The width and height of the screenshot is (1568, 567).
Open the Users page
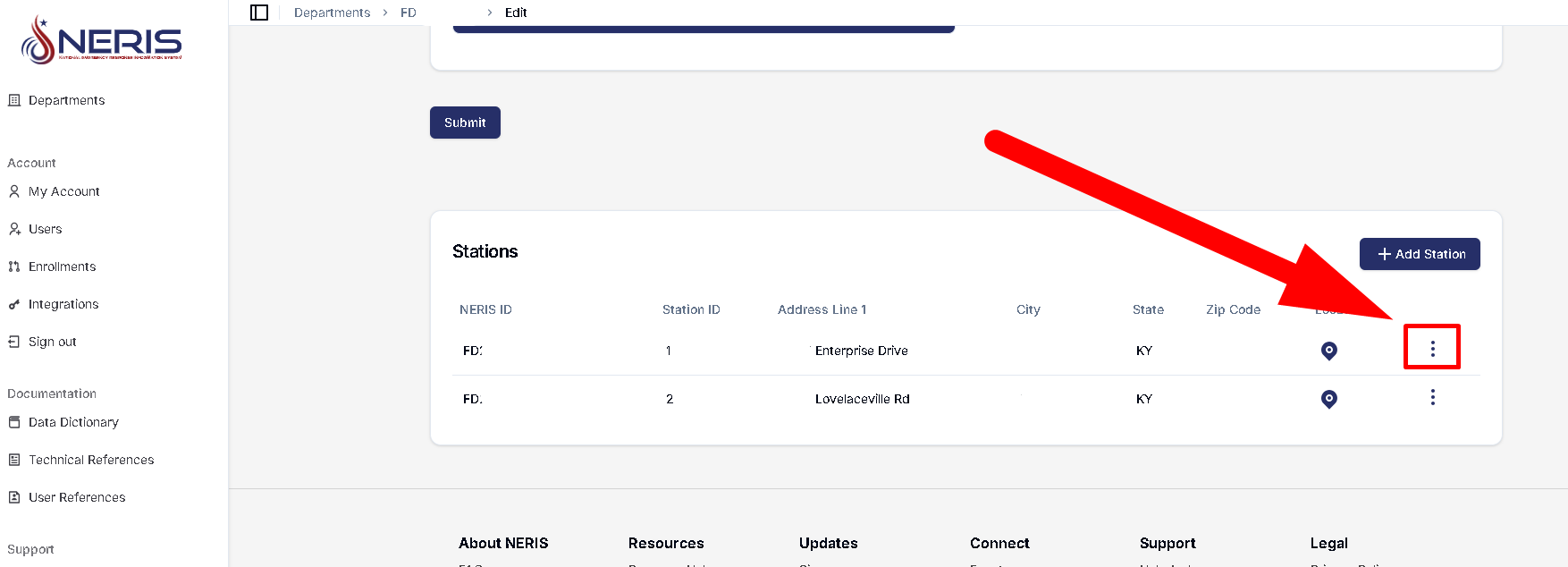click(x=45, y=229)
